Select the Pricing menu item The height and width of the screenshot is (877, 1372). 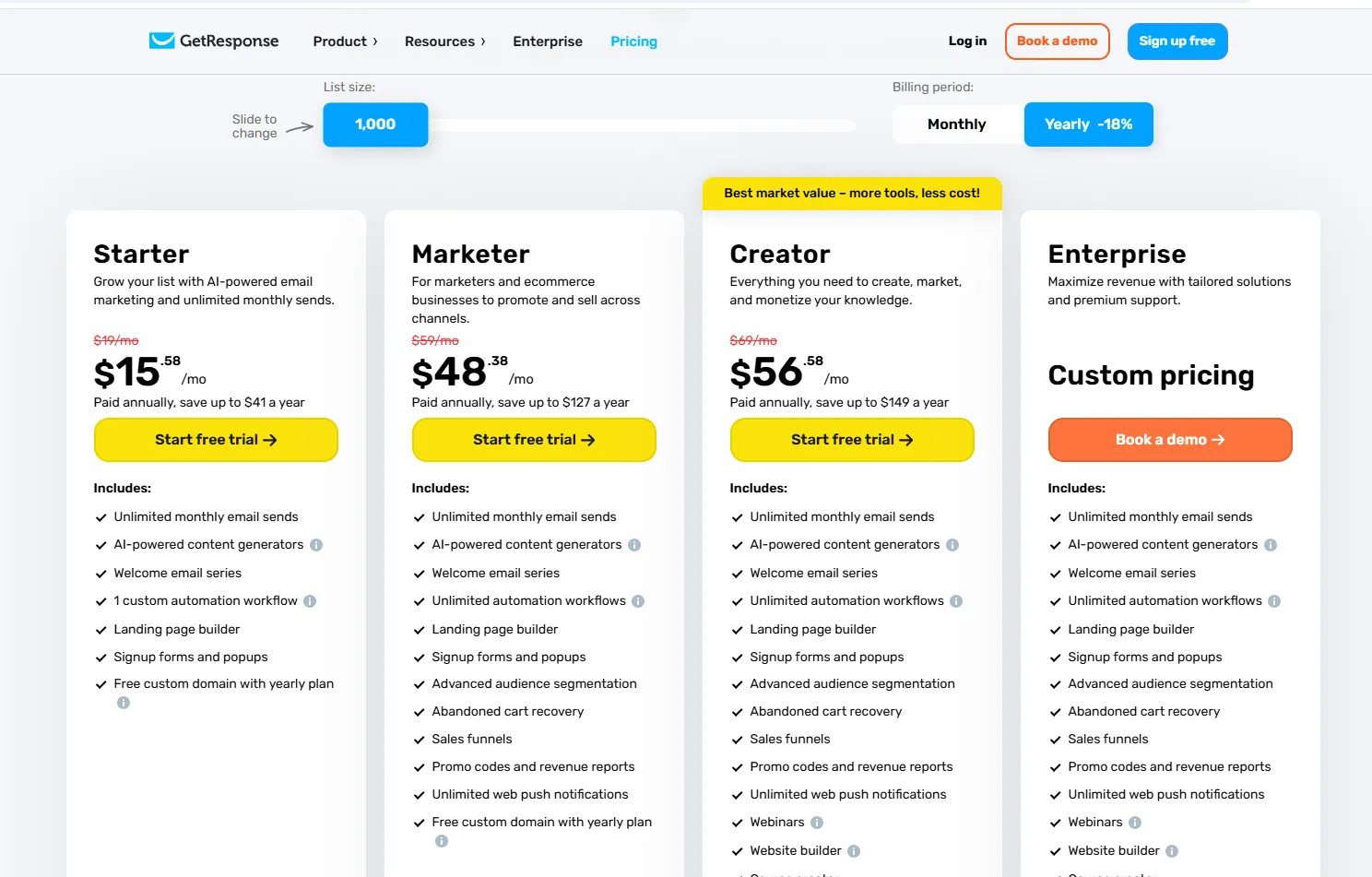633,41
